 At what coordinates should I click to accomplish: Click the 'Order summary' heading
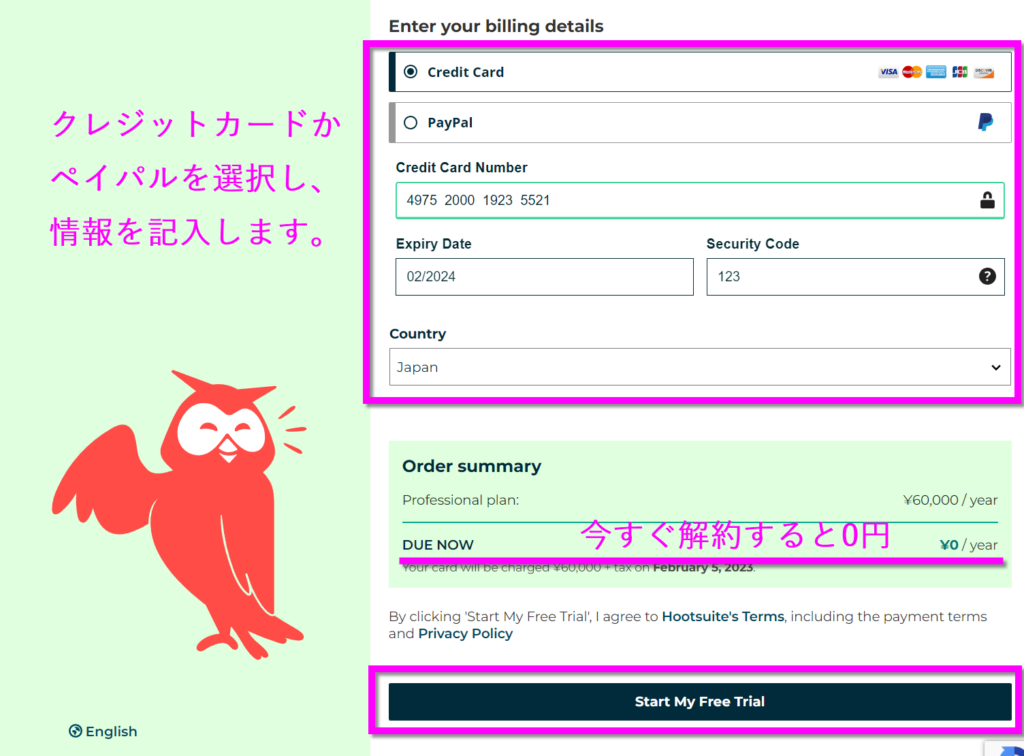coord(472,466)
